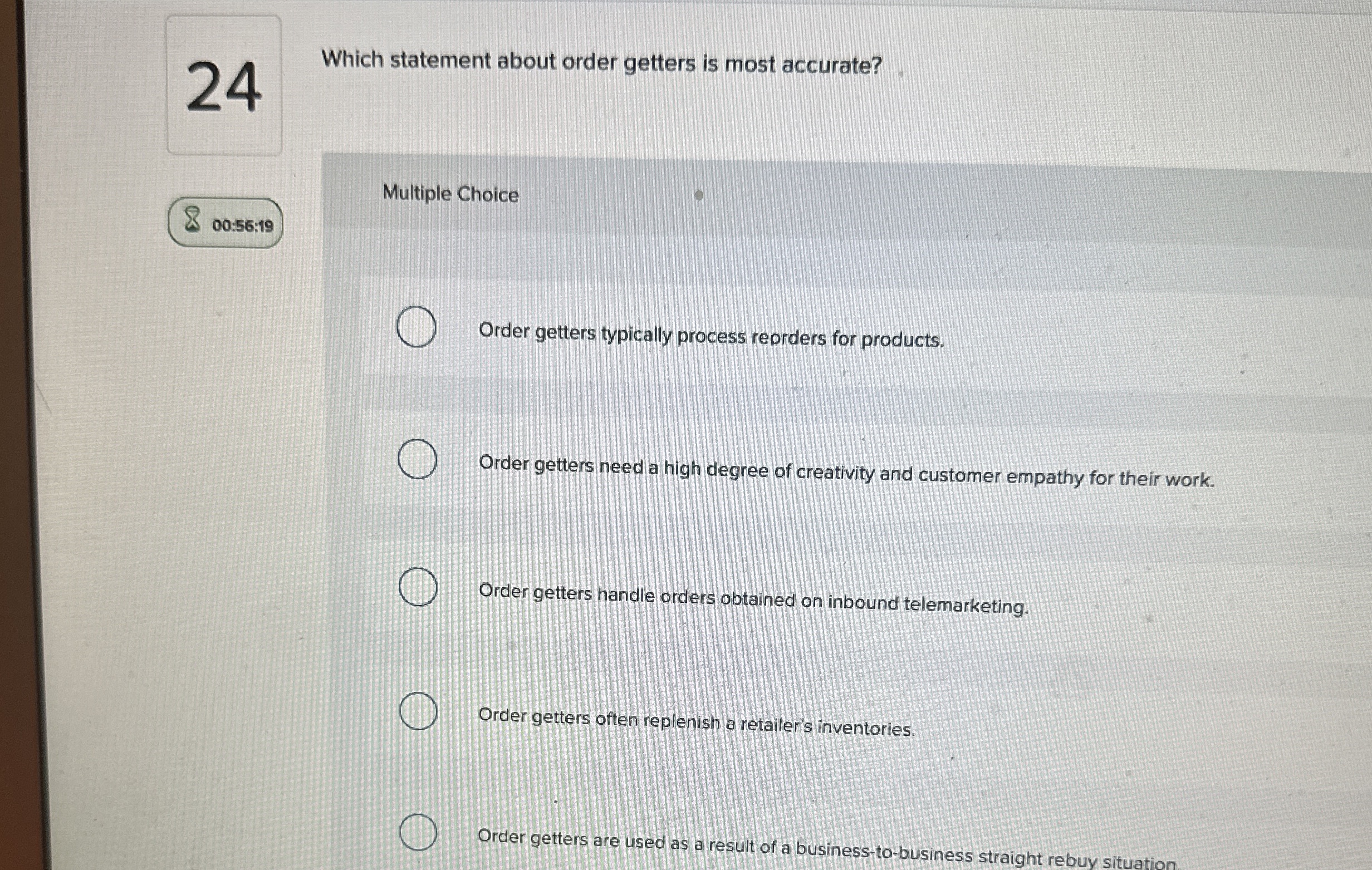Click the countdown timer showing 00:56:19
The height and width of the screenshot is (870, 1372).
click(x=242, y=226)
